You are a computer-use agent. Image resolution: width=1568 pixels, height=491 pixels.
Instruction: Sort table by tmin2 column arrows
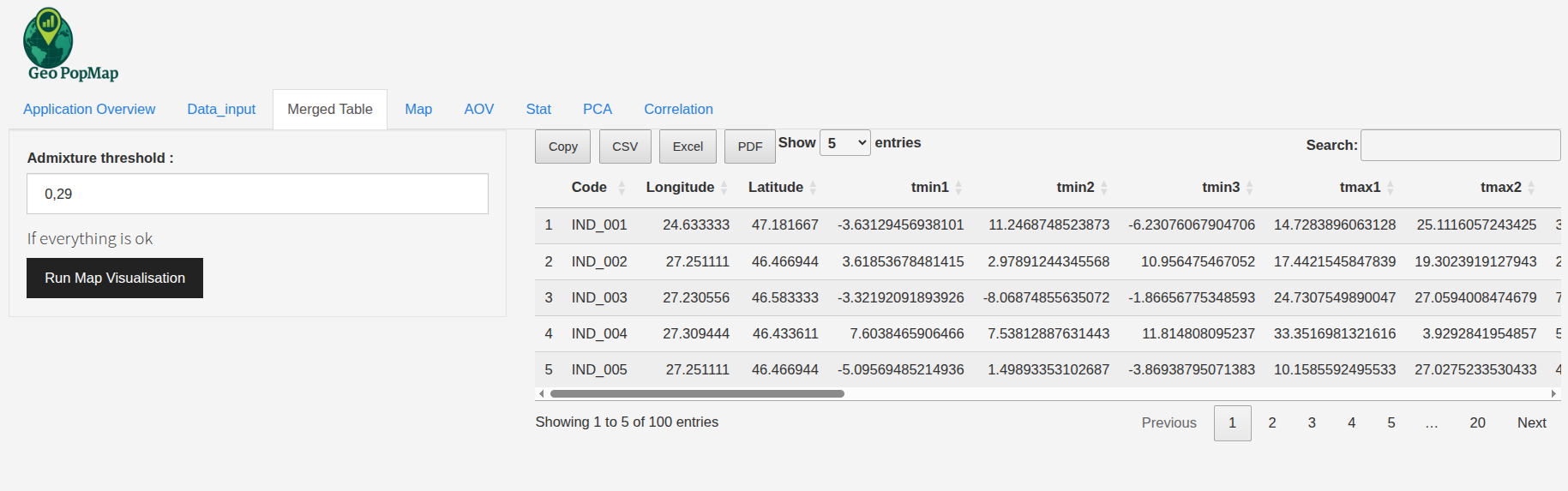tap(1104, 188)
